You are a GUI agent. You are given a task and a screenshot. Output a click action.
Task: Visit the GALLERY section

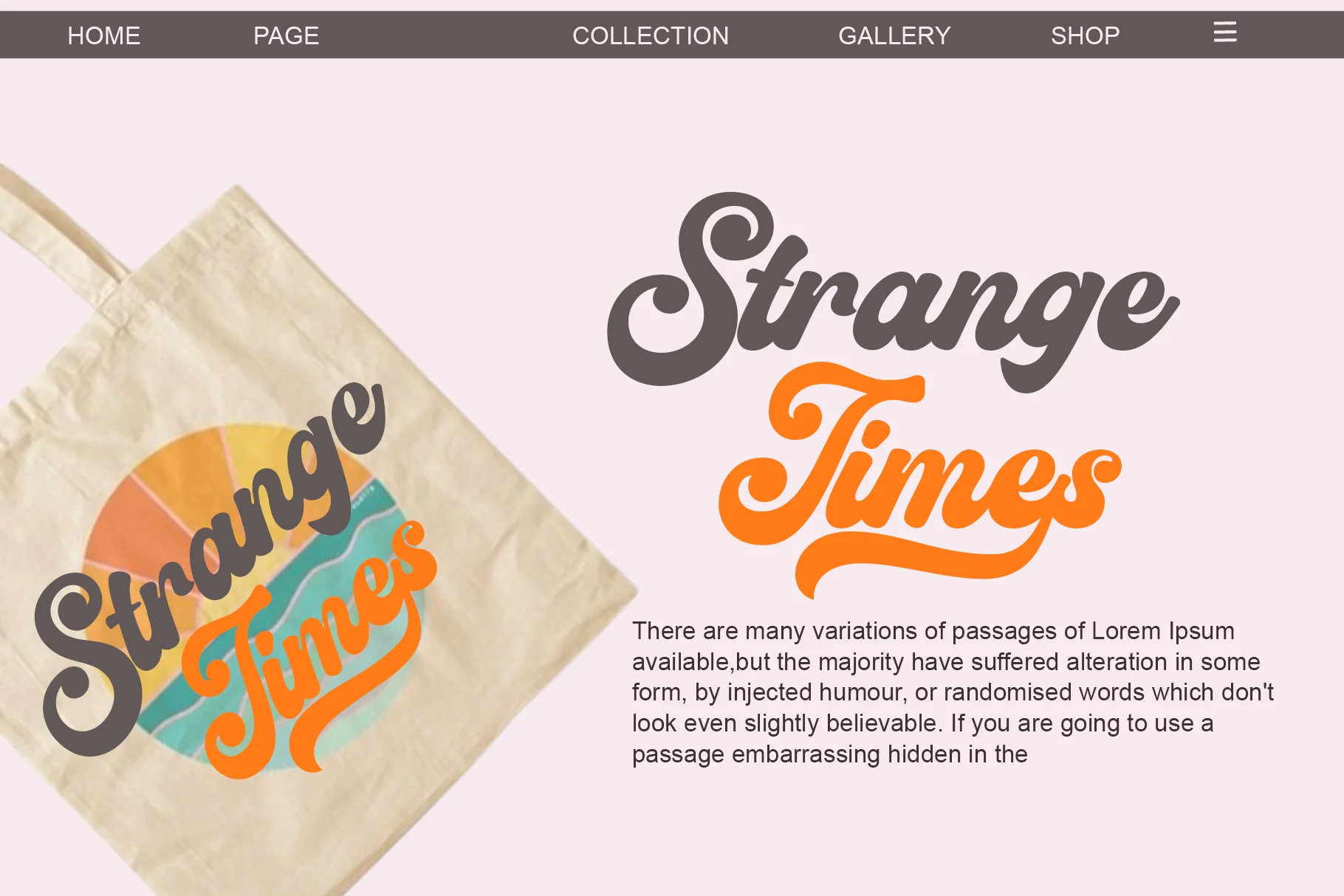(x=894, y=35)
